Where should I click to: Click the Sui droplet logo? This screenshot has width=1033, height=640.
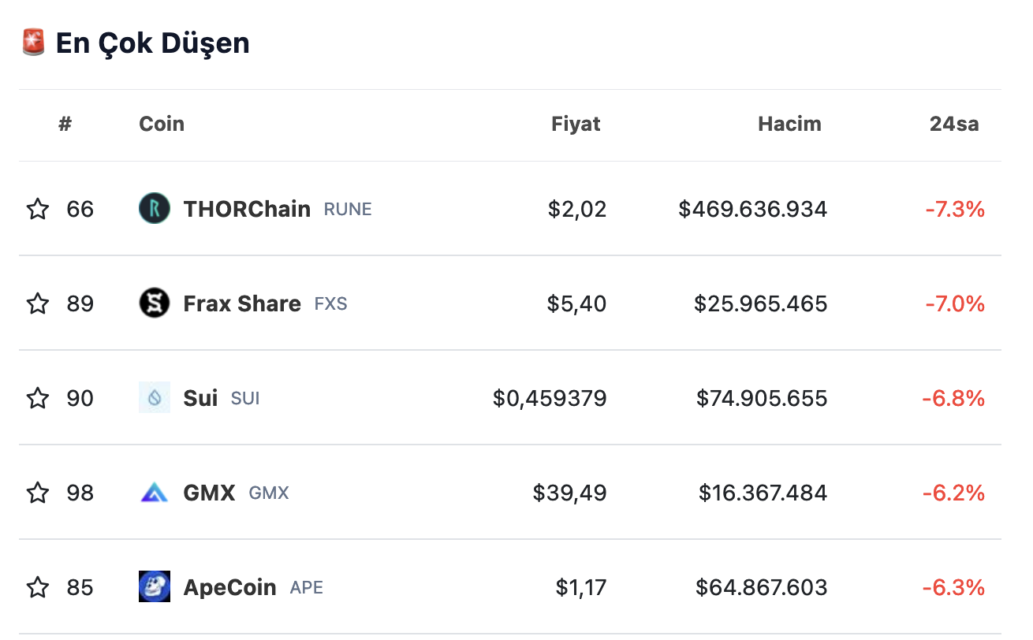pyautogui.click(x=154, y=397)
